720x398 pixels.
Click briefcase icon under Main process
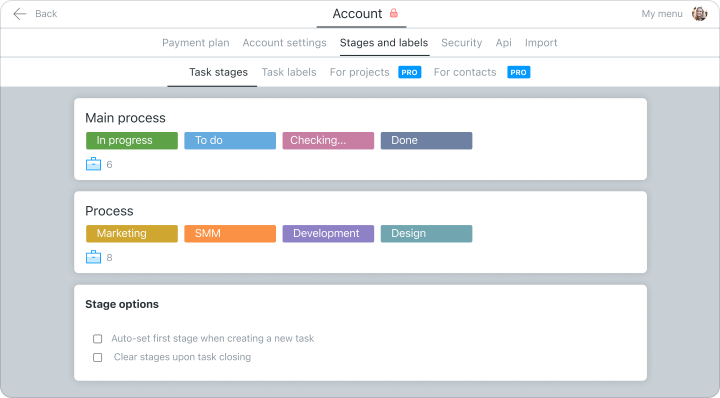pyautogui.click(x=93, y=164)
